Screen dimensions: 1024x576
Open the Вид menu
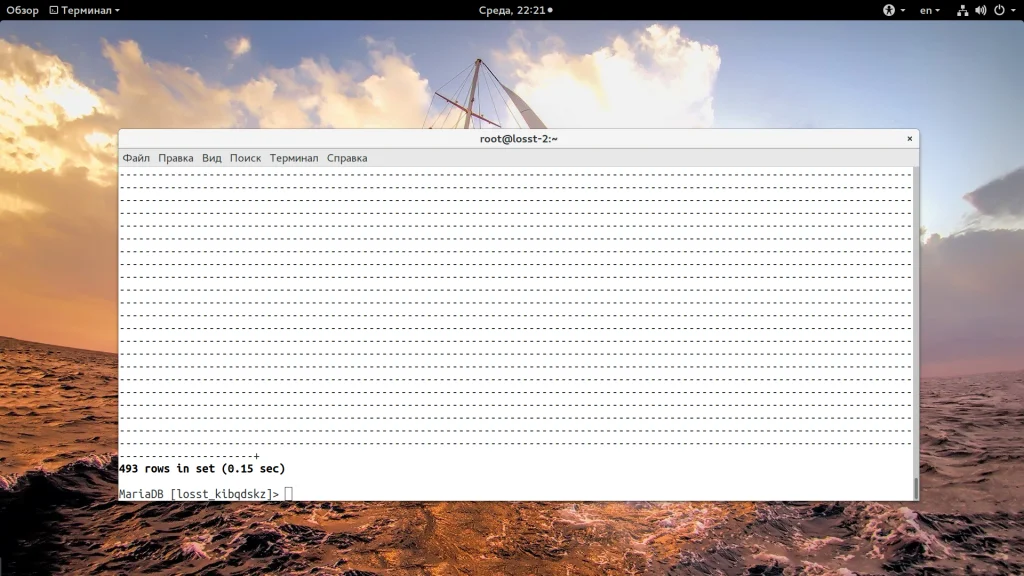(212, 158)
